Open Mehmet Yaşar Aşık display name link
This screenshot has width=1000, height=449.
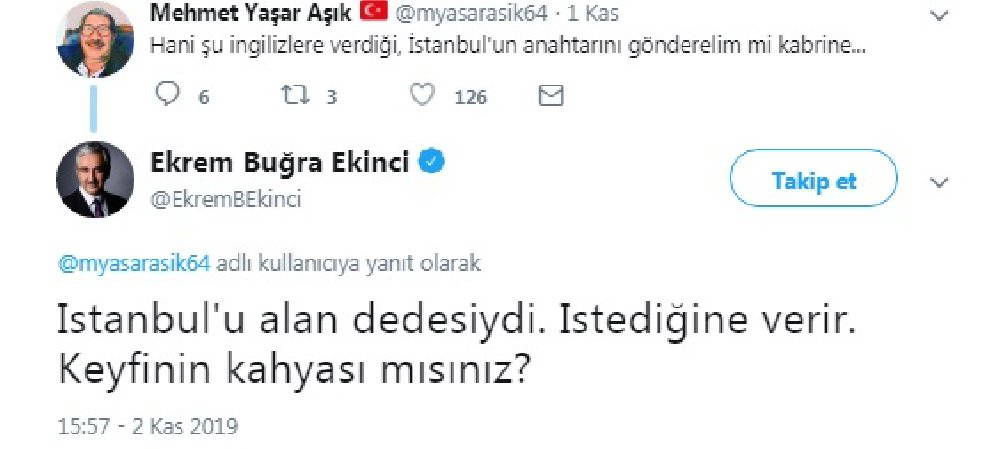coord(252,14)
